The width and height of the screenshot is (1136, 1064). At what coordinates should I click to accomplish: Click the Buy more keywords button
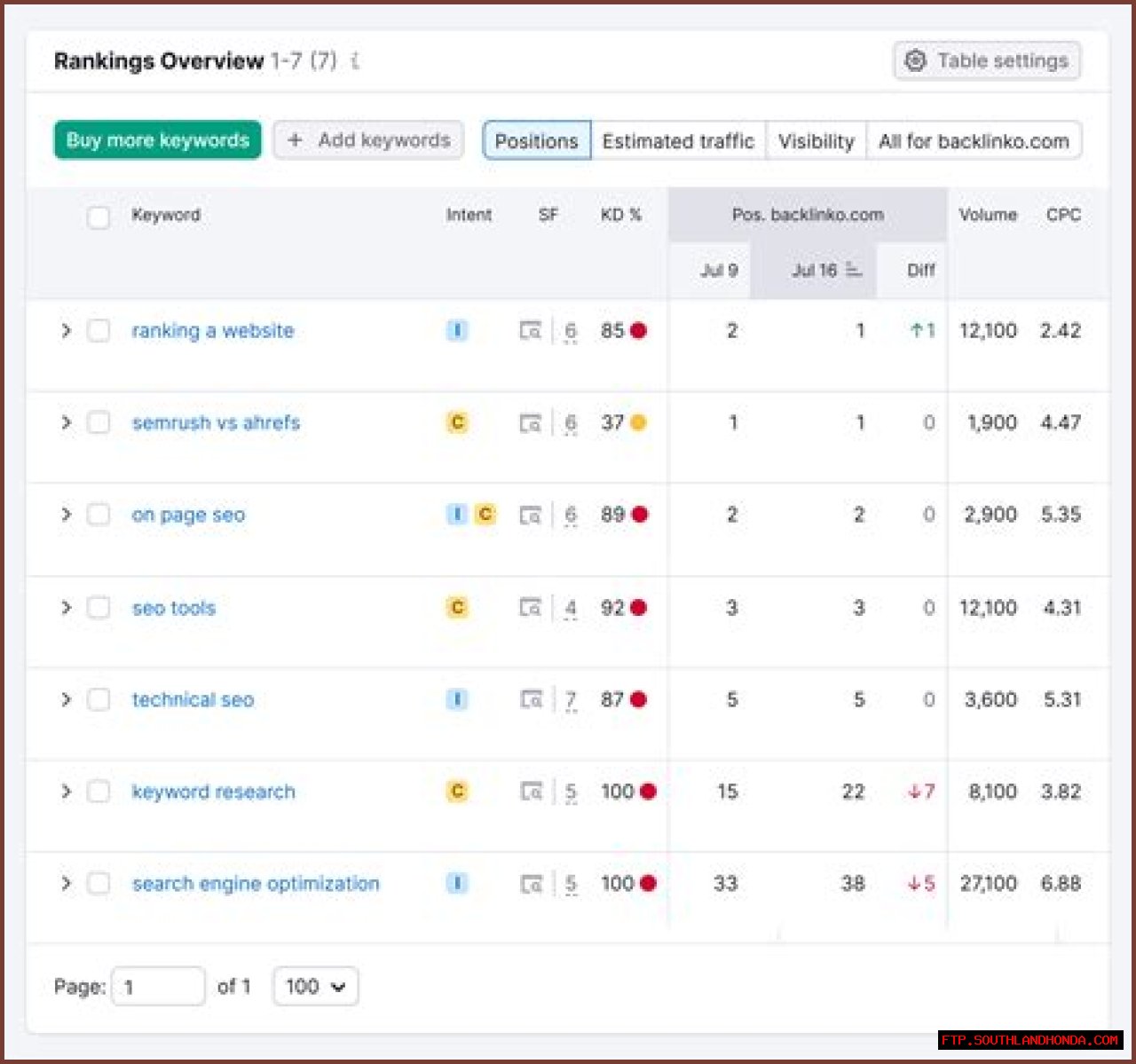tap(158, 140)
